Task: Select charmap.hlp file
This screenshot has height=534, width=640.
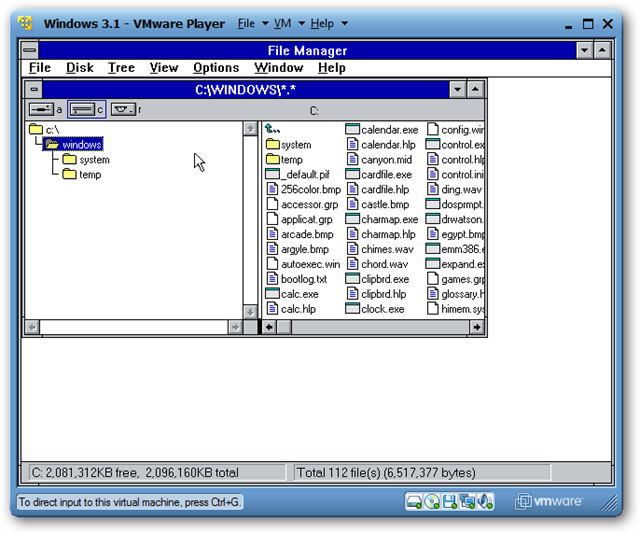Action: [380, 234]
